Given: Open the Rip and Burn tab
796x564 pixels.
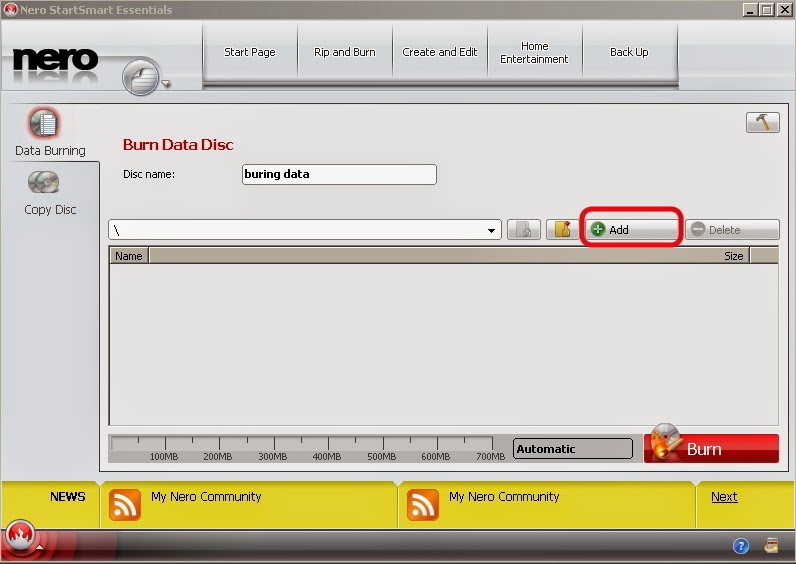Looking at the screenshot, I should coord(345,52).
